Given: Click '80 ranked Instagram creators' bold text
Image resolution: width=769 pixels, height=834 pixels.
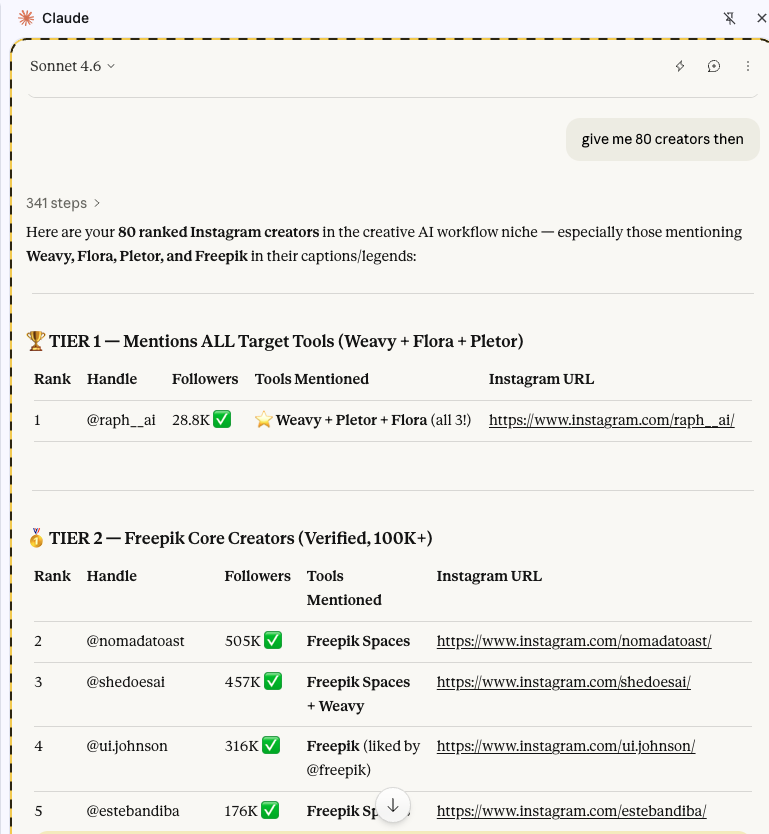Looking at the screenshot, I should [219, 232].
